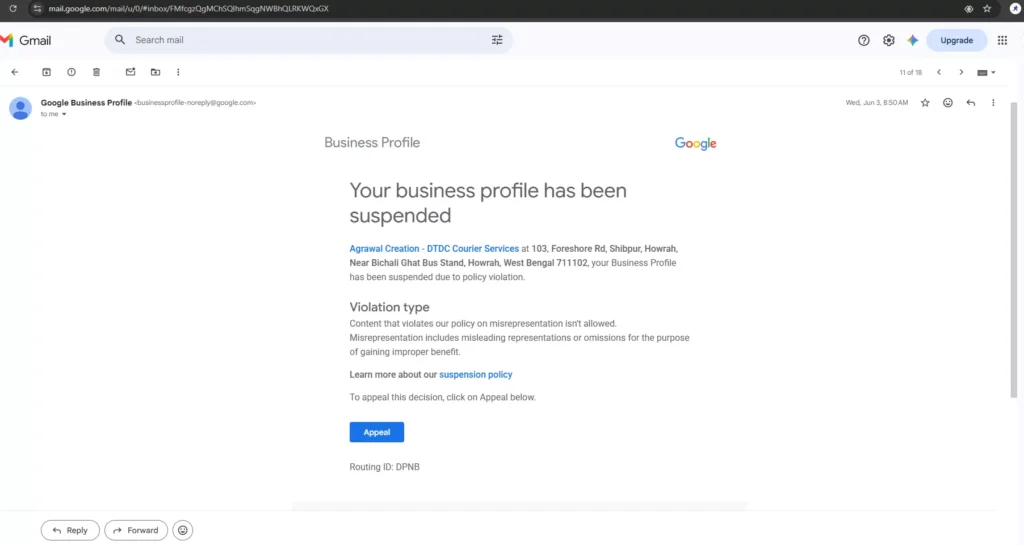Screen dimensions: 1024x545
Task: Open the Gmail logo home link
Action: click(x=26, y=40)
